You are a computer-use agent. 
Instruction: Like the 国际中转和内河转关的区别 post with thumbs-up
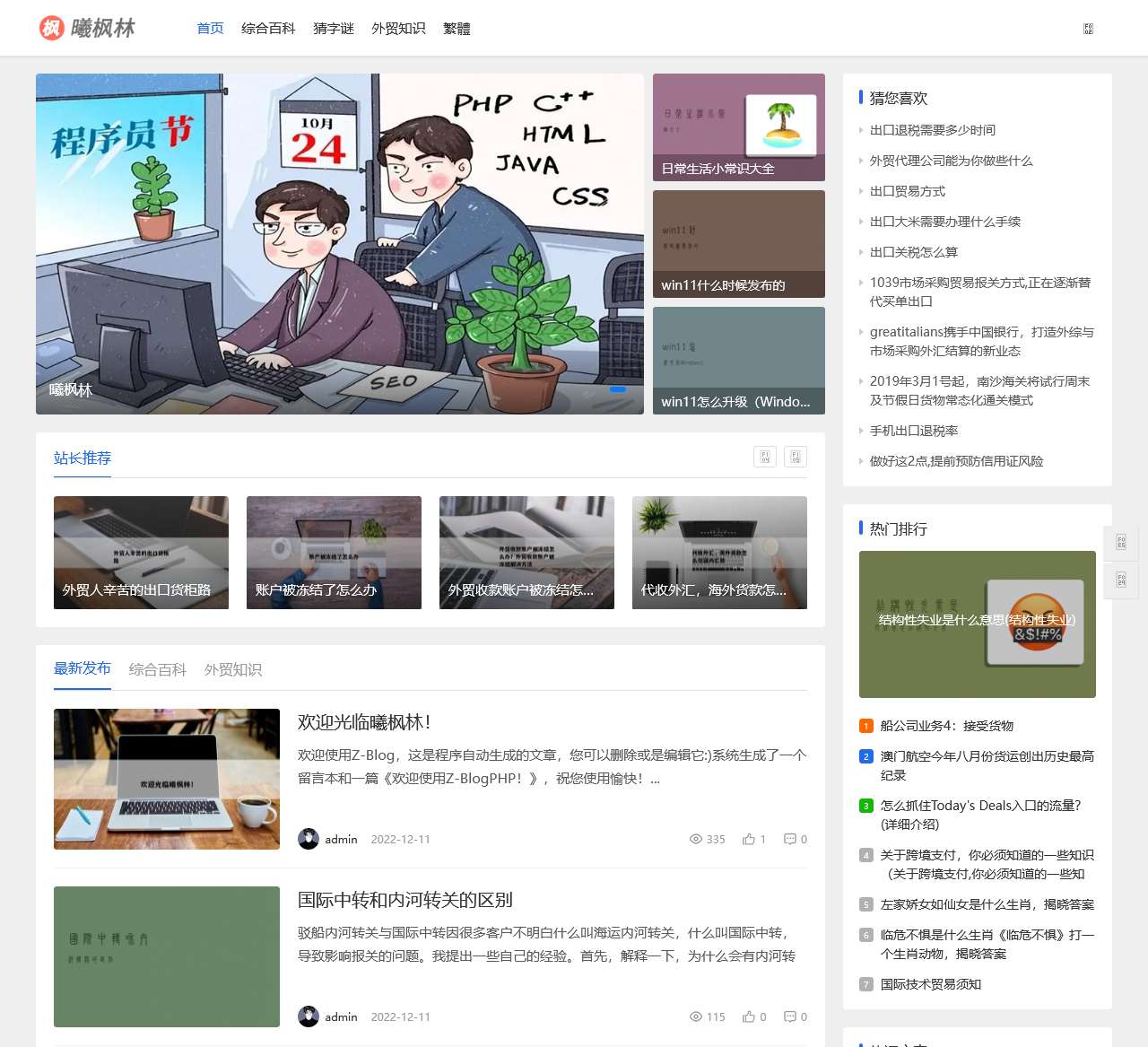[749, 1016]
